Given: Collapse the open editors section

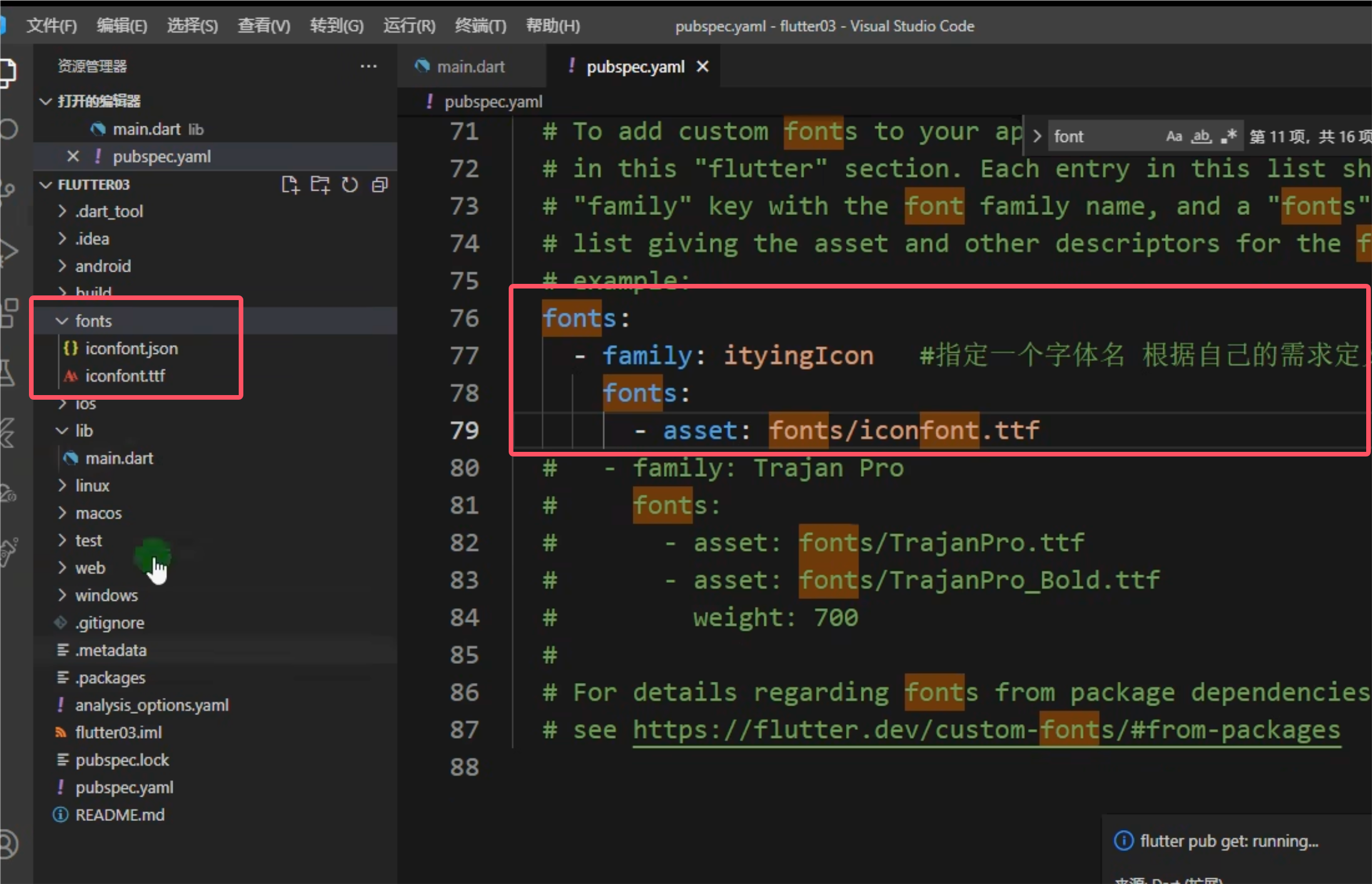Looking at the screenshot, I should [46, 101].
